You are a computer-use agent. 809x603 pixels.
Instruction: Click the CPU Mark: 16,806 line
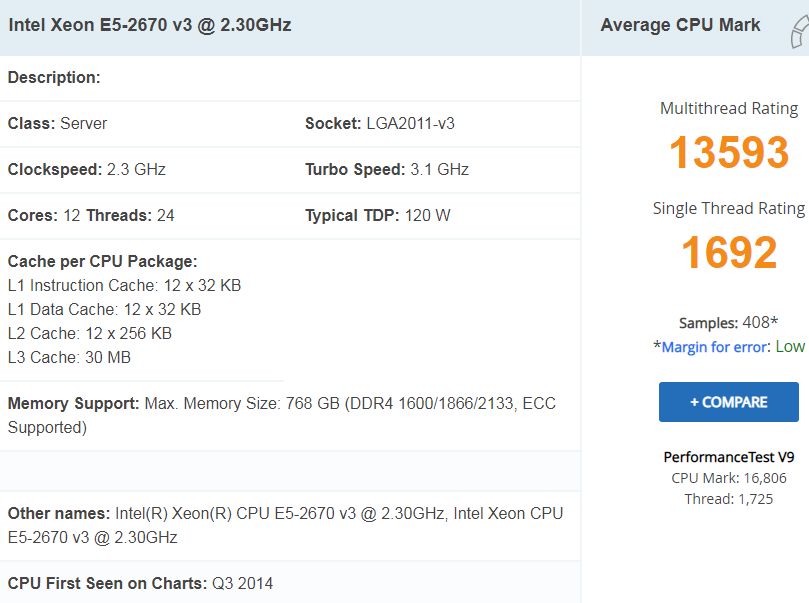click(x=729, y=478)
